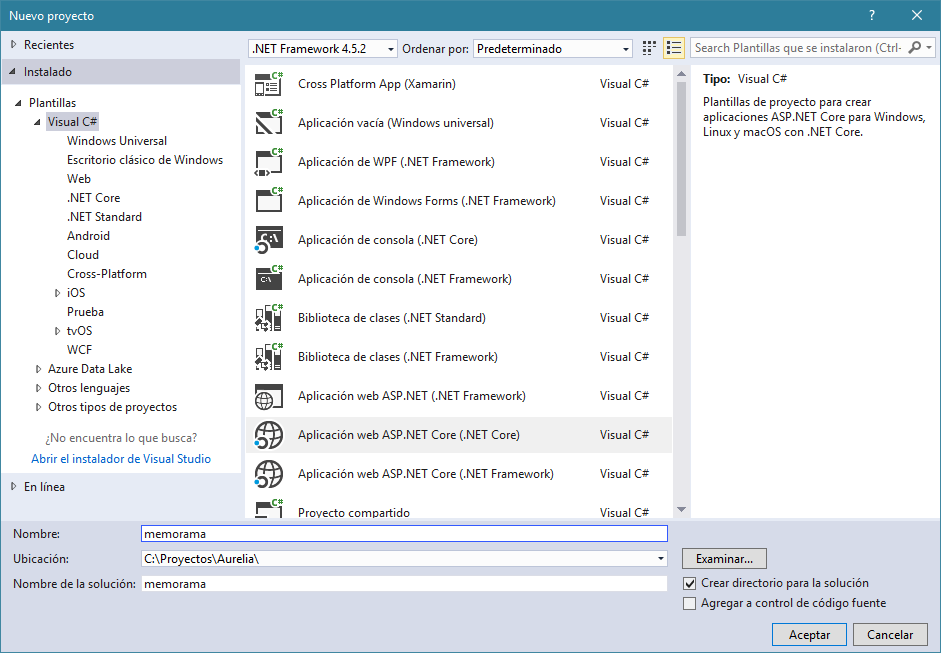The image size is (941, 653).
Task: Click the Biblioteca de clases (.NET Standard) icon
Action: coord(268,318)
